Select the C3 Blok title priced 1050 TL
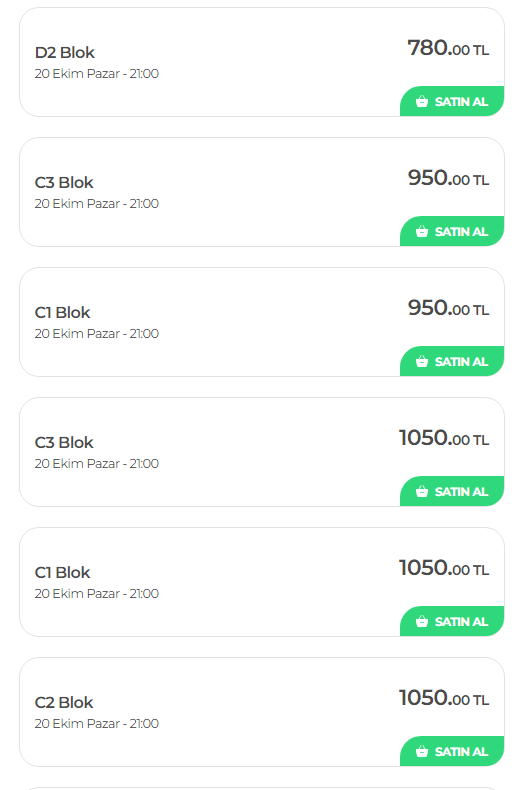Viewport: 516px width, 790px height. coord(64,442)
